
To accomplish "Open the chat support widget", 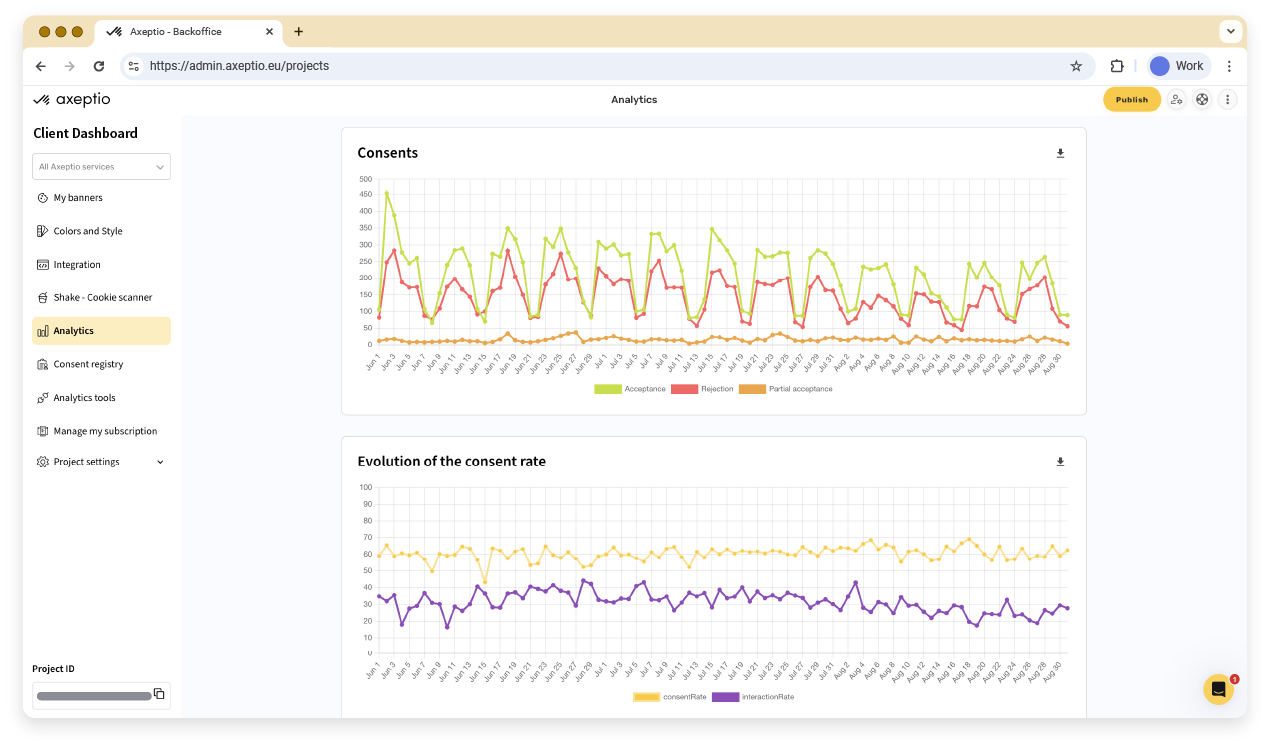I will pyautogui.click(x=1218, y=689).
